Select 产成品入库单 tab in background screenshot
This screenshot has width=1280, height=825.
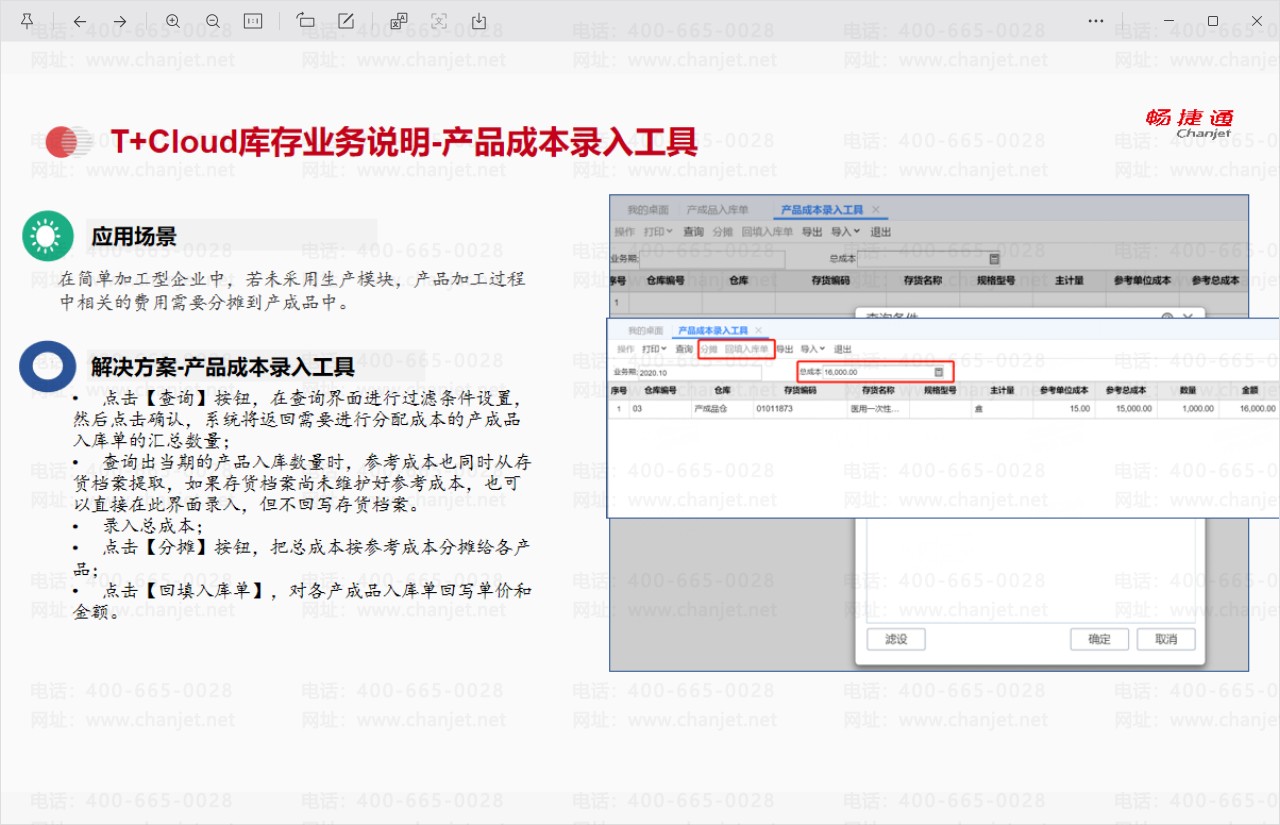point(717,210)
